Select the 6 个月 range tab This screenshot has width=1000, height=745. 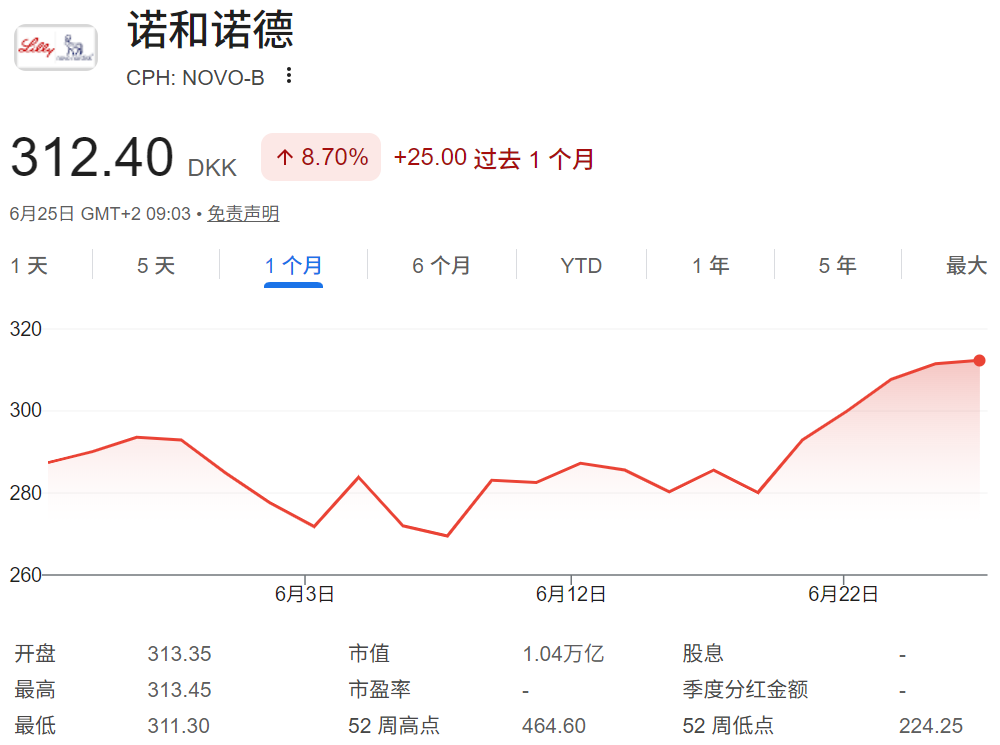[441, 265]
